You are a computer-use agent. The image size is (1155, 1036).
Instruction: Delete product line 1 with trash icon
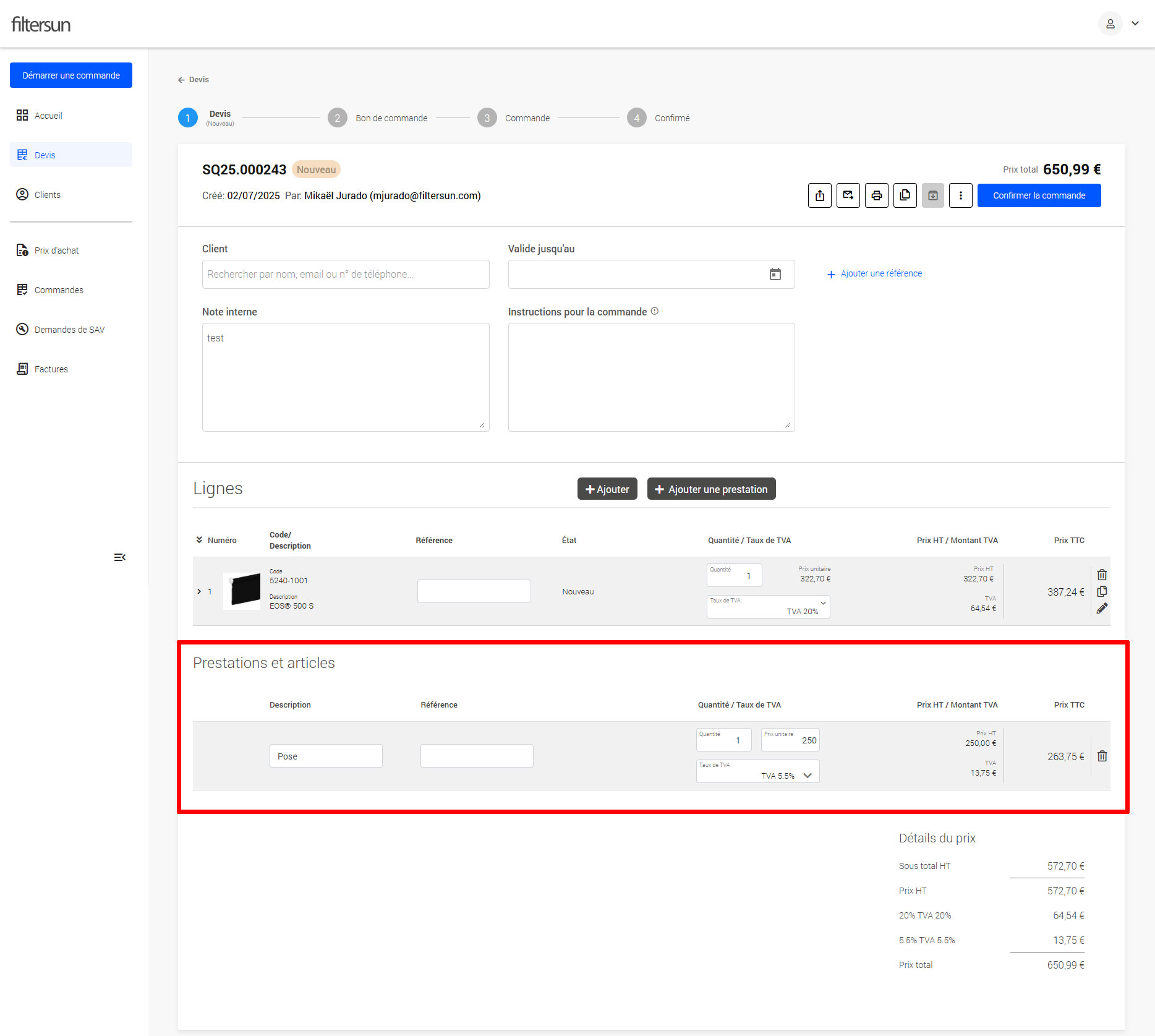[x=1102, y=575]
